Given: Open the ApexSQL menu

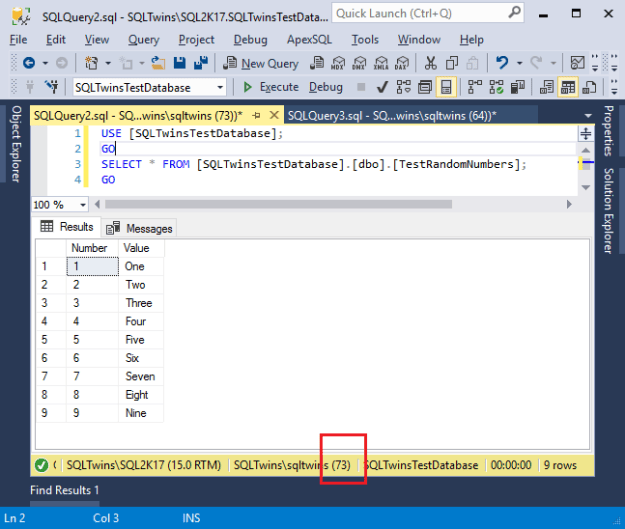Looking at the screenshot, I should [309, 39].
